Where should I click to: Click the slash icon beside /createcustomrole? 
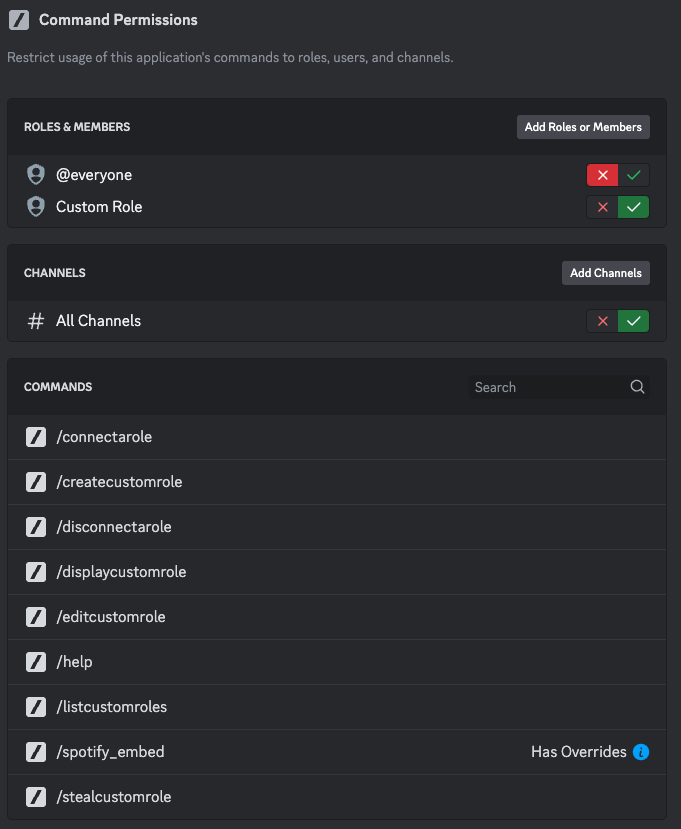pyautogui.click(x=36, y=482)
